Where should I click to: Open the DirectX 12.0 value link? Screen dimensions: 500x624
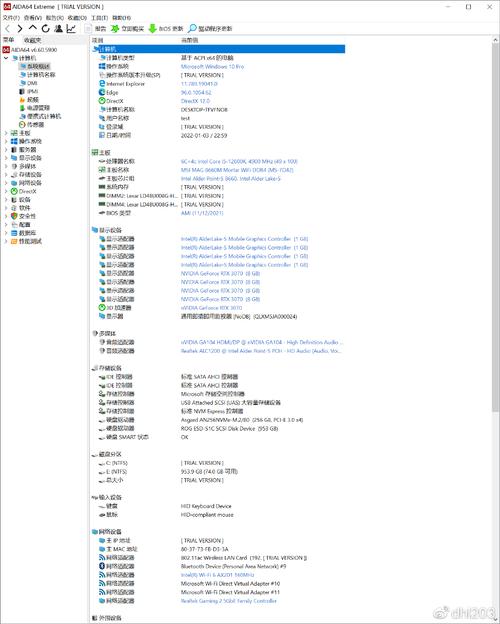[195, 101]
